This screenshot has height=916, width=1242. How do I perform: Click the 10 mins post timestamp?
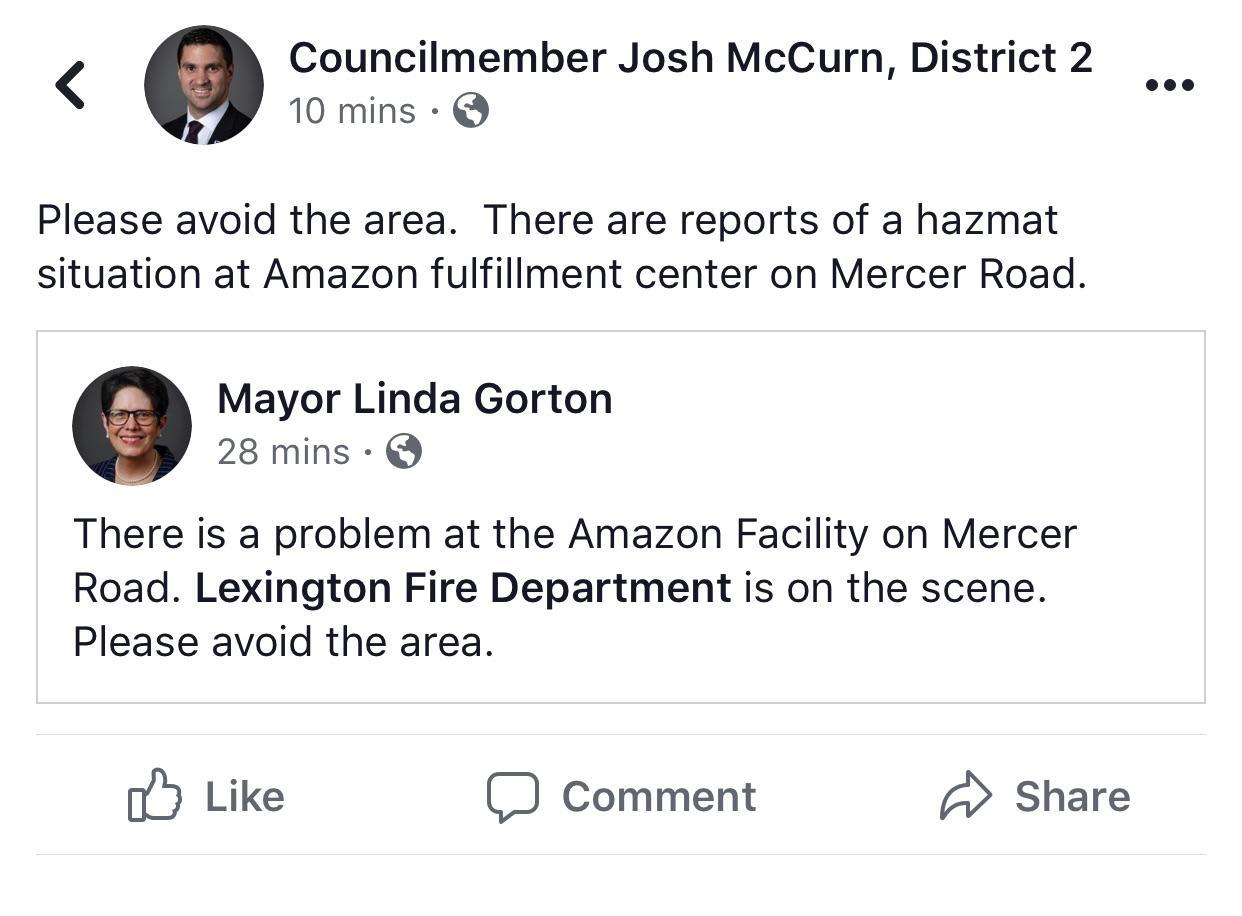coord(352,111)
